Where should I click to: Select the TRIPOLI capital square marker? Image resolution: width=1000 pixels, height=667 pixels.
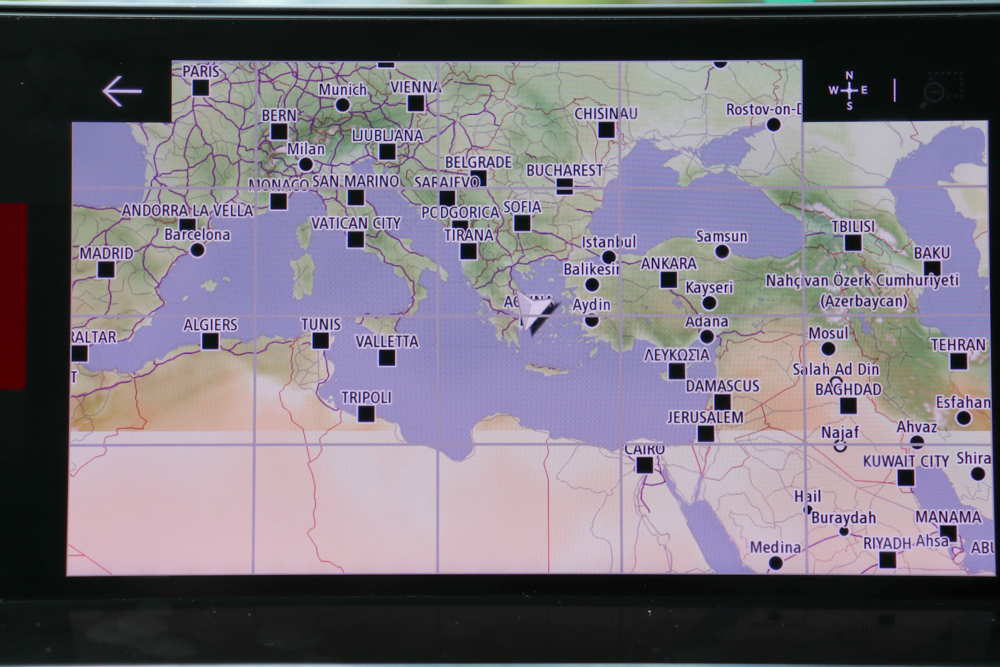pos(366,414)
